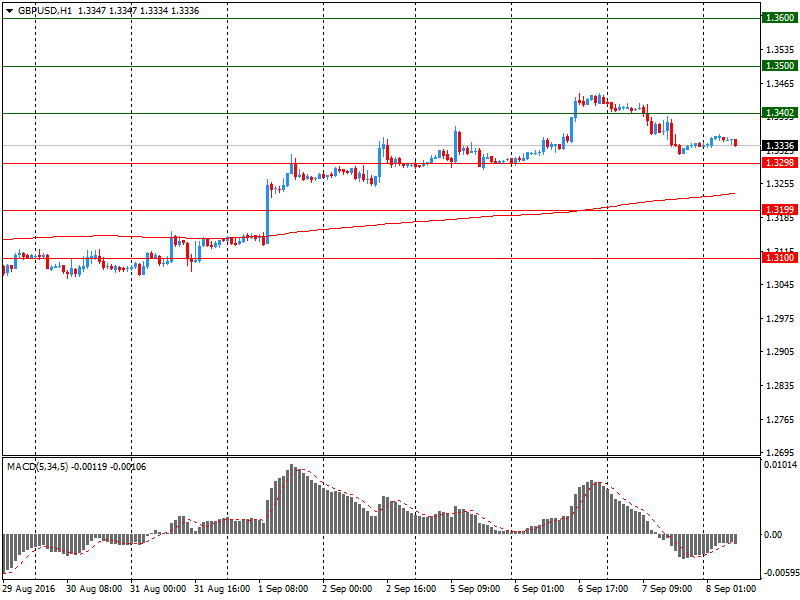Click the 2 Sep 16:00 time label

(x=411, y=589)
